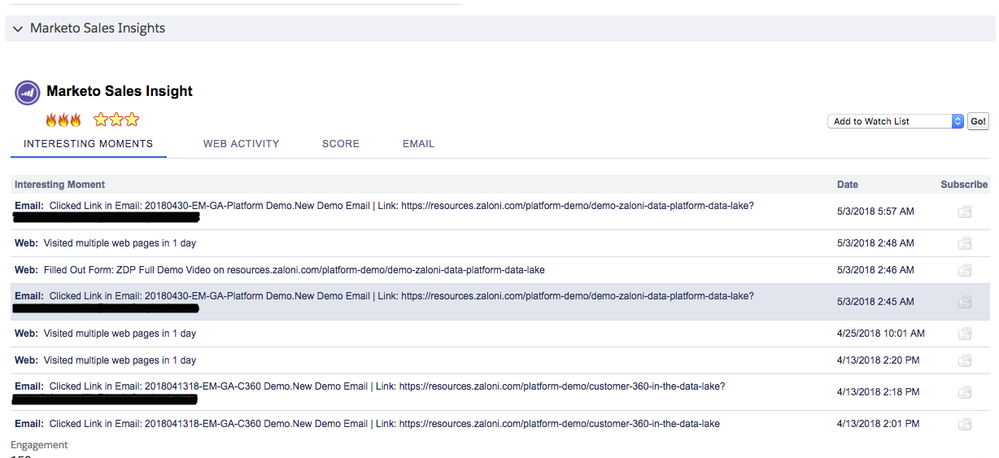The image size is (999, 458).
Task: Click the date 4/13/2018 2:01 PM
Action: click(878, 424)
